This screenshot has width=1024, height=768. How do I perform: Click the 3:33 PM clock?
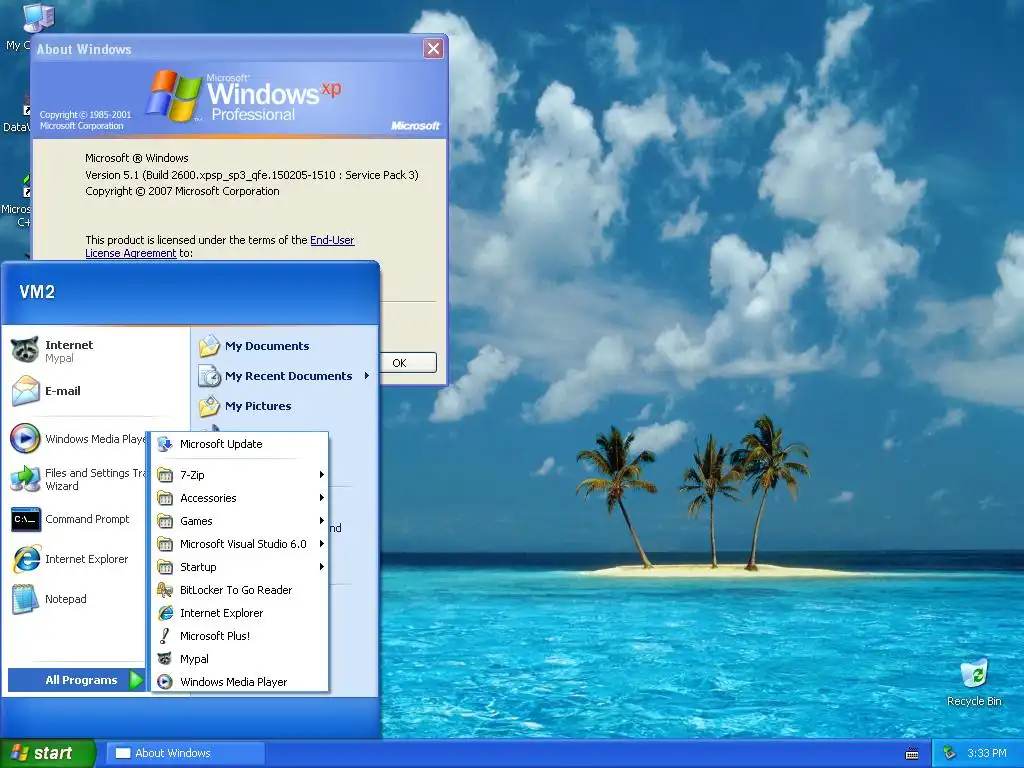pyautogui.click(x=986, y=753)
